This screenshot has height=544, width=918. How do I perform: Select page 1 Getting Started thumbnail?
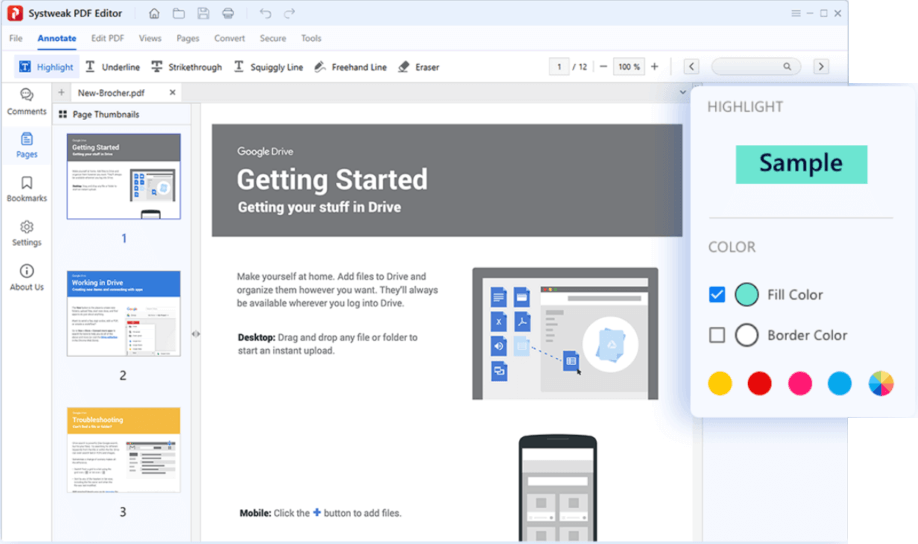coord(124,176)
